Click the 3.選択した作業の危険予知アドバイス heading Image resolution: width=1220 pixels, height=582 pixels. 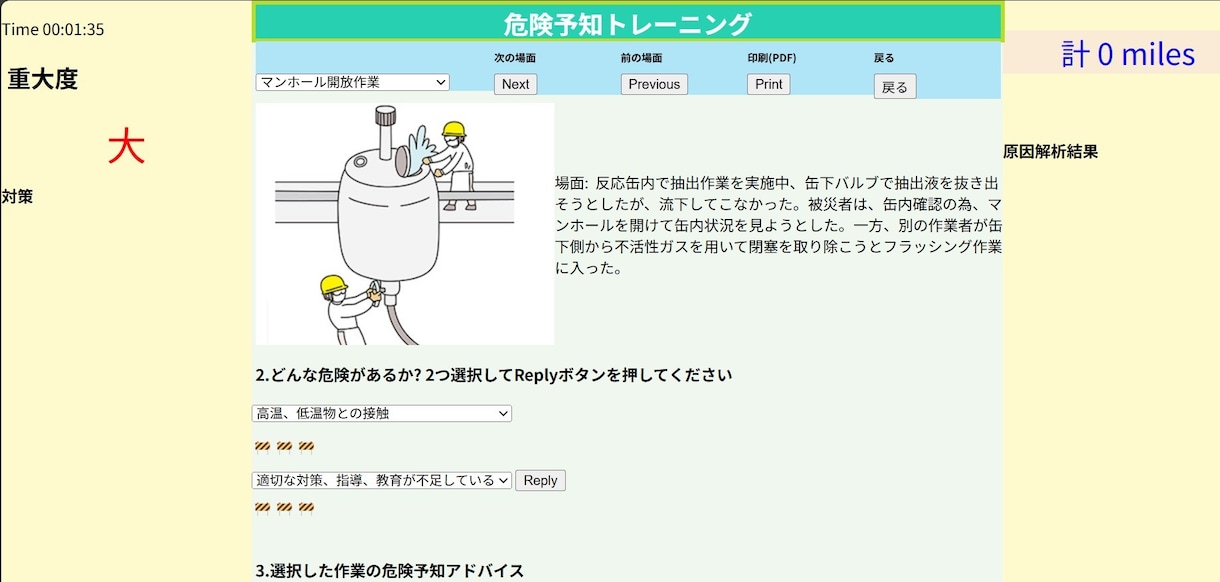tap(390, 571)
